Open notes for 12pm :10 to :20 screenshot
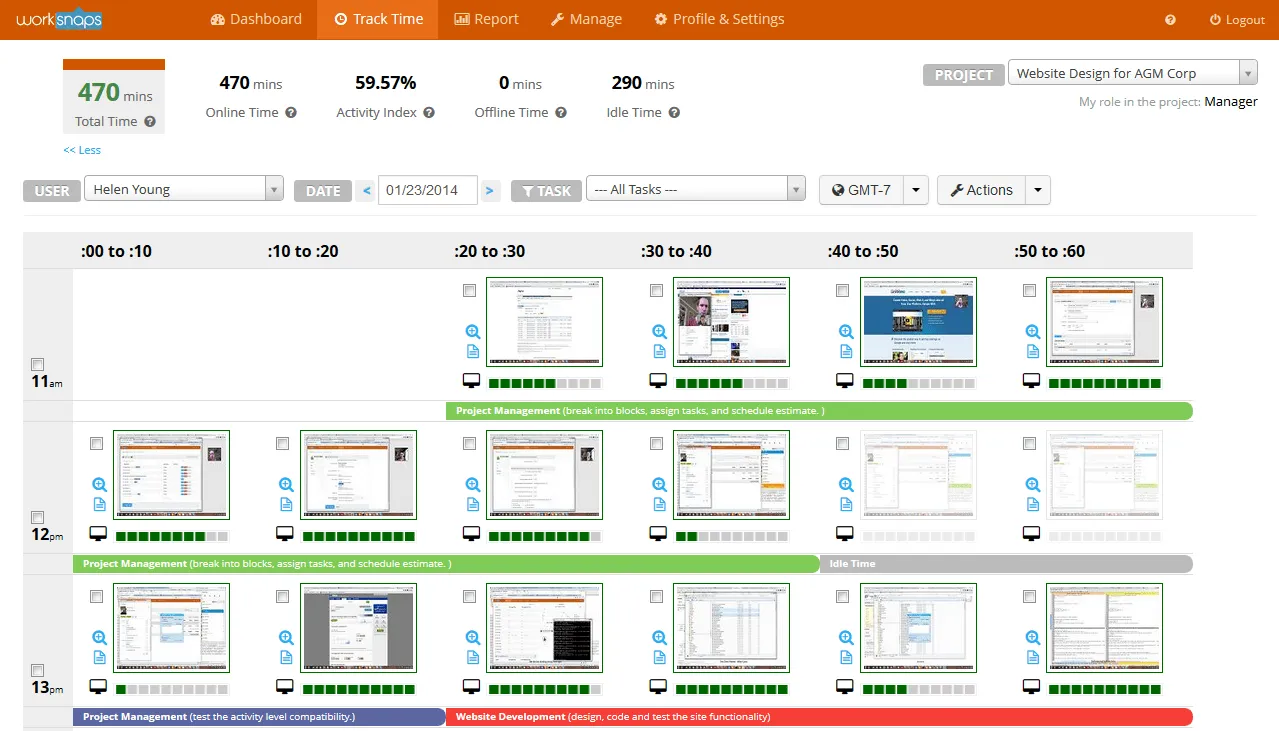This screenshot has height=731, width=1279. [x=286, y=504]
